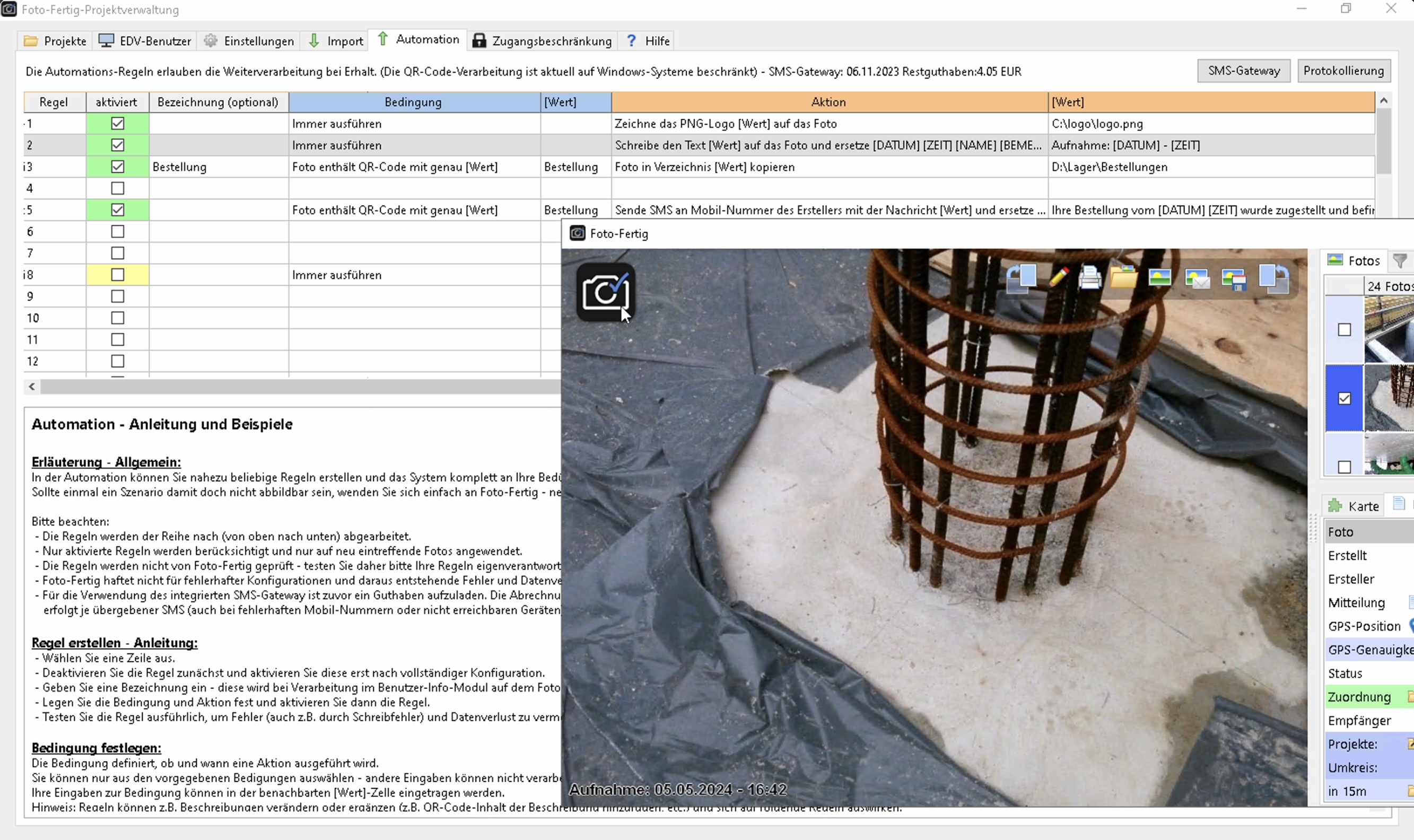Open Bedingung cell of rule 8 Immer ausführen
This screenshot has width=1414, height=840.
[x=414, y=275]
